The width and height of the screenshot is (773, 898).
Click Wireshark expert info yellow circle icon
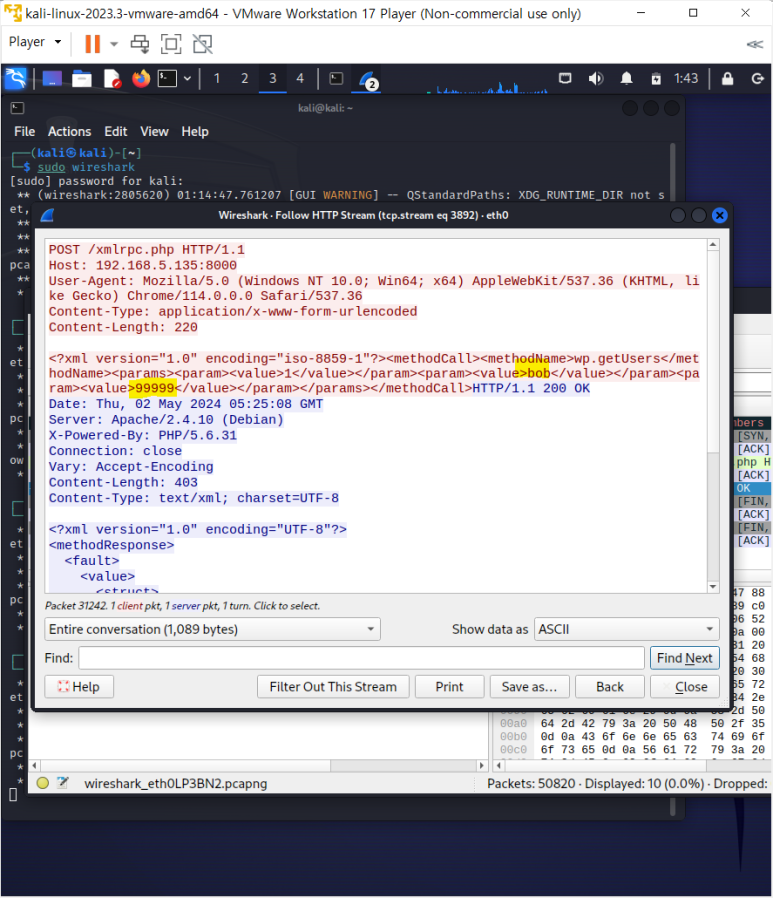coord(42,783)
